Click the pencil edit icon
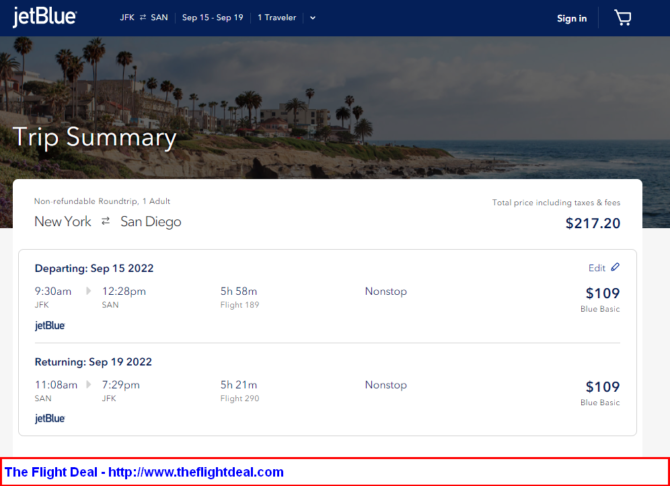 click(x=615, y=267)
